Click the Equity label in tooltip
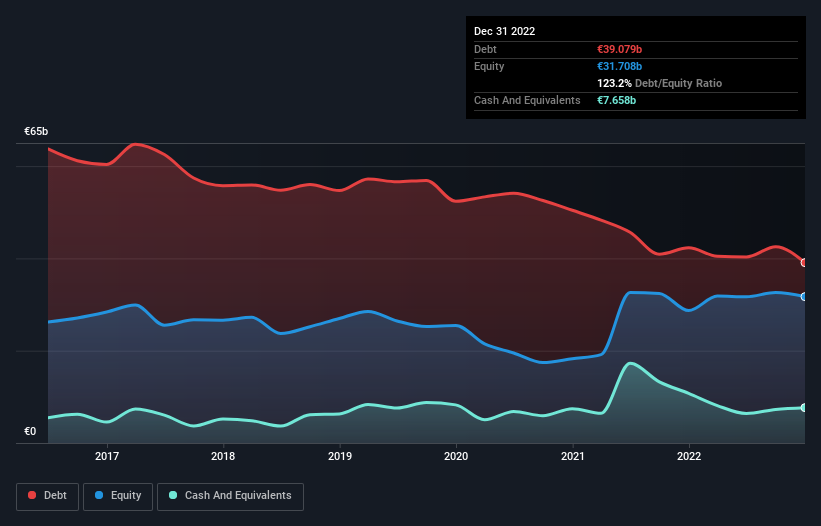821x526 pixels. (489, 66)
